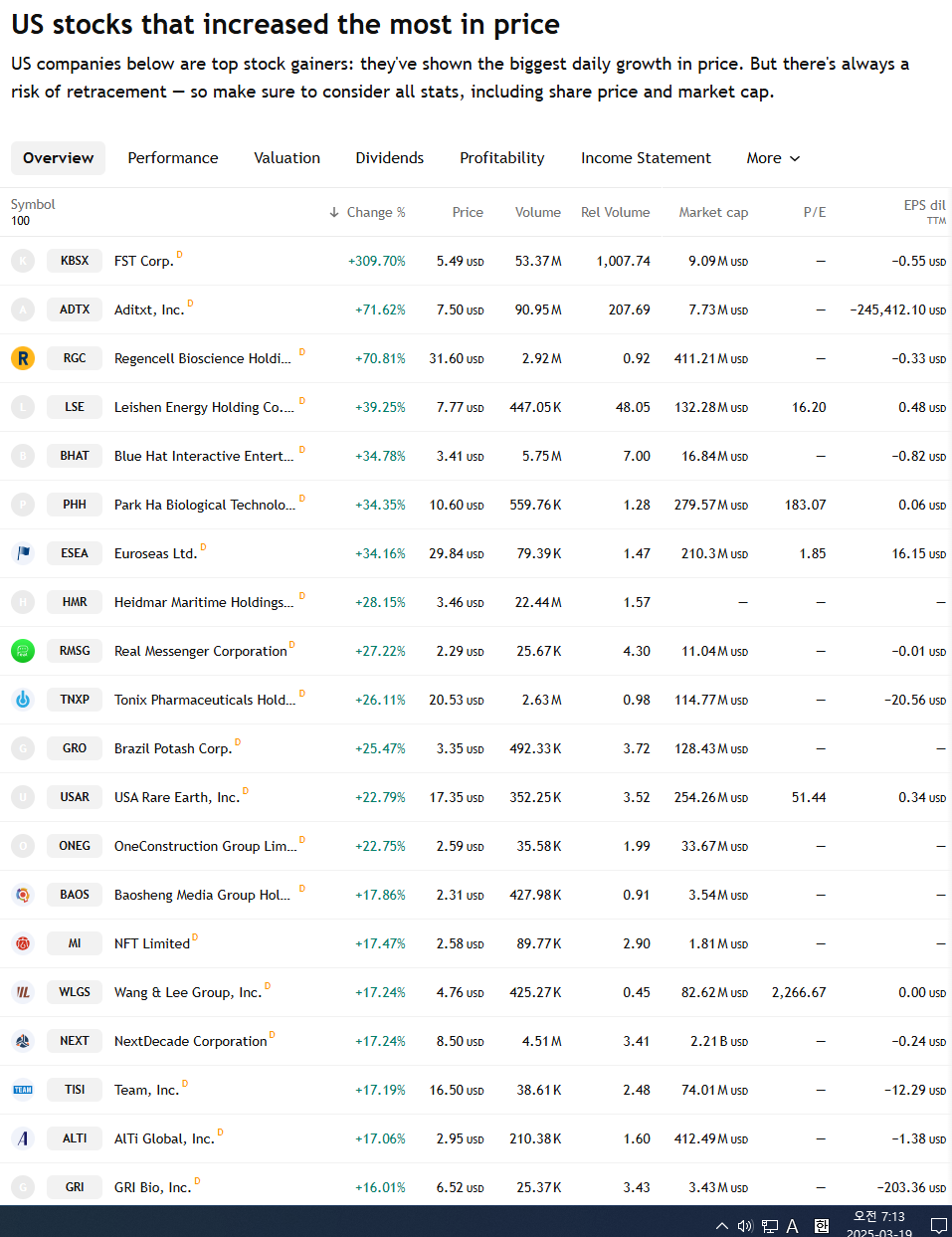Click the Wang & Lee Group logo icon
952x1237 pixels.
click(x=23, y=992)
